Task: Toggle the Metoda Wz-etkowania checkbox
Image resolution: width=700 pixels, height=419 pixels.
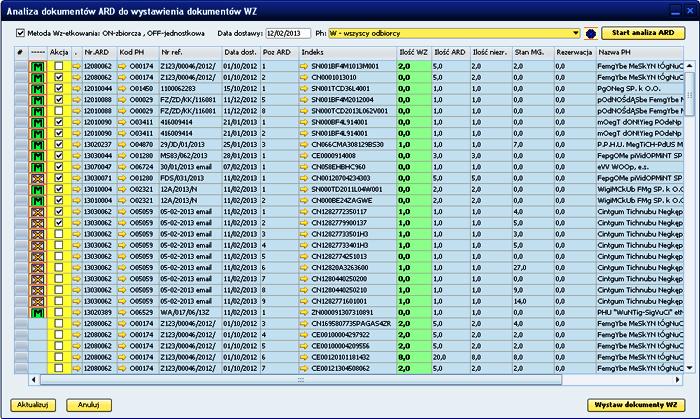Action: [x=20, y=33]
